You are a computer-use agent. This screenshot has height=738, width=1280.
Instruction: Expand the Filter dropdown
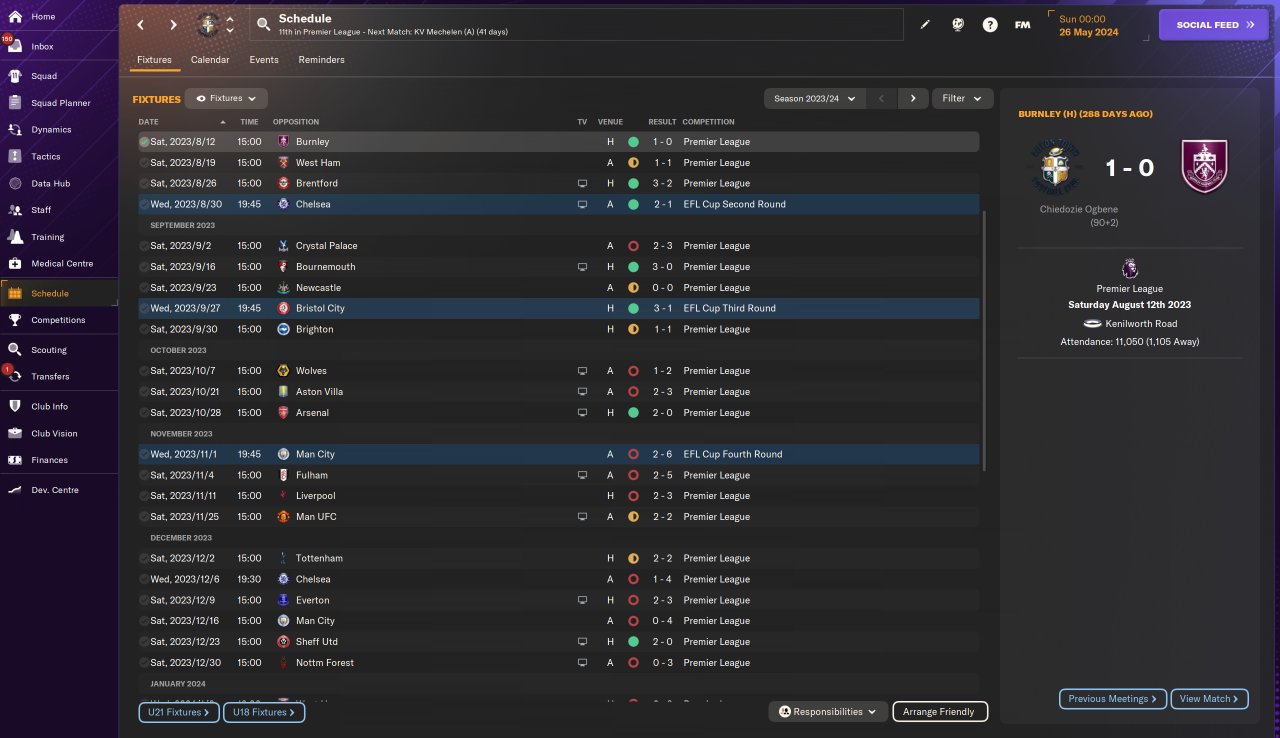pyautogui.click(x=963, y=98)
